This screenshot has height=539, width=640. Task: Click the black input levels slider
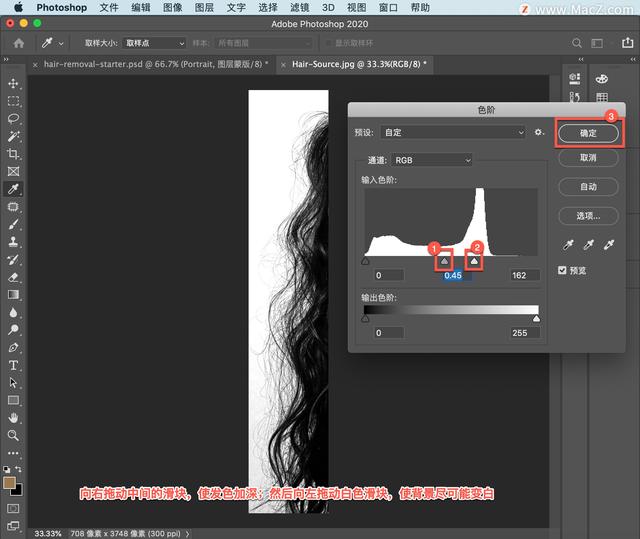(365, 261)
